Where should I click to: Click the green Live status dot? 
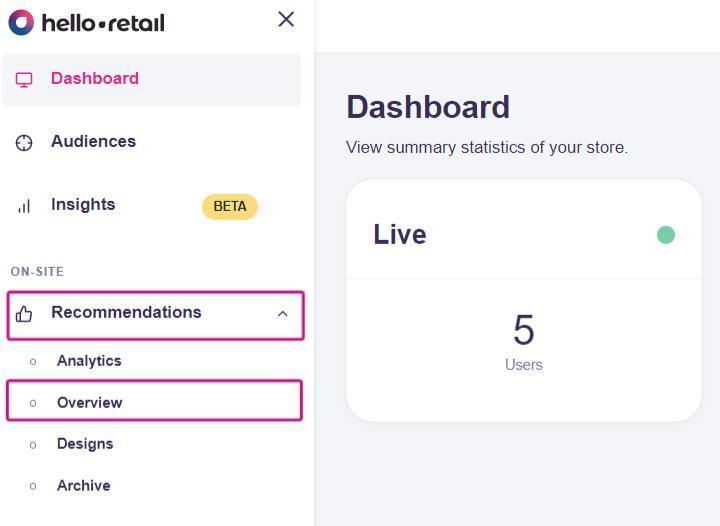point(666,235)
